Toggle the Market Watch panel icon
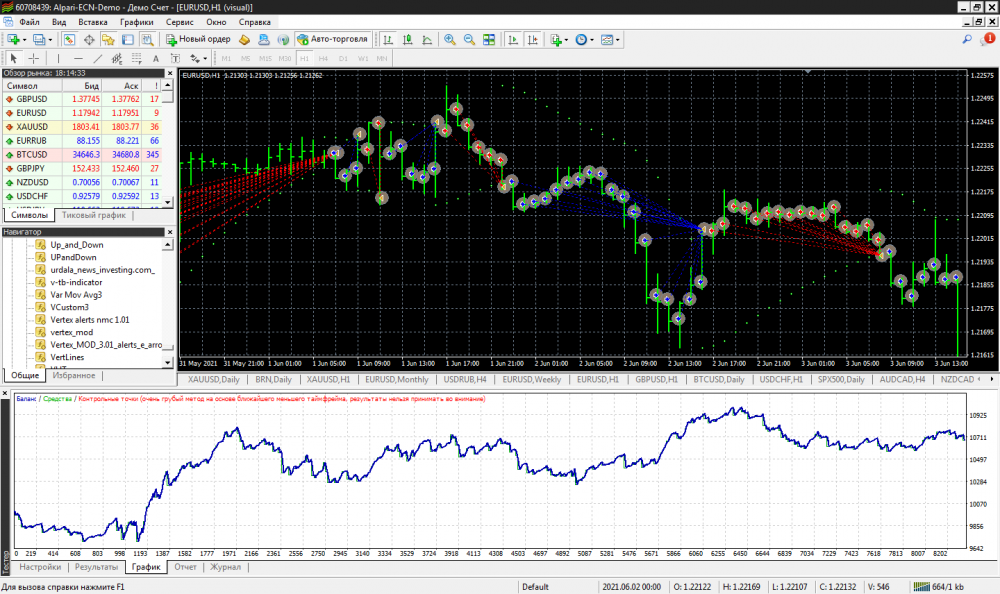The image size is (1000, 594). pyautogui.click(x=69, y=40)
